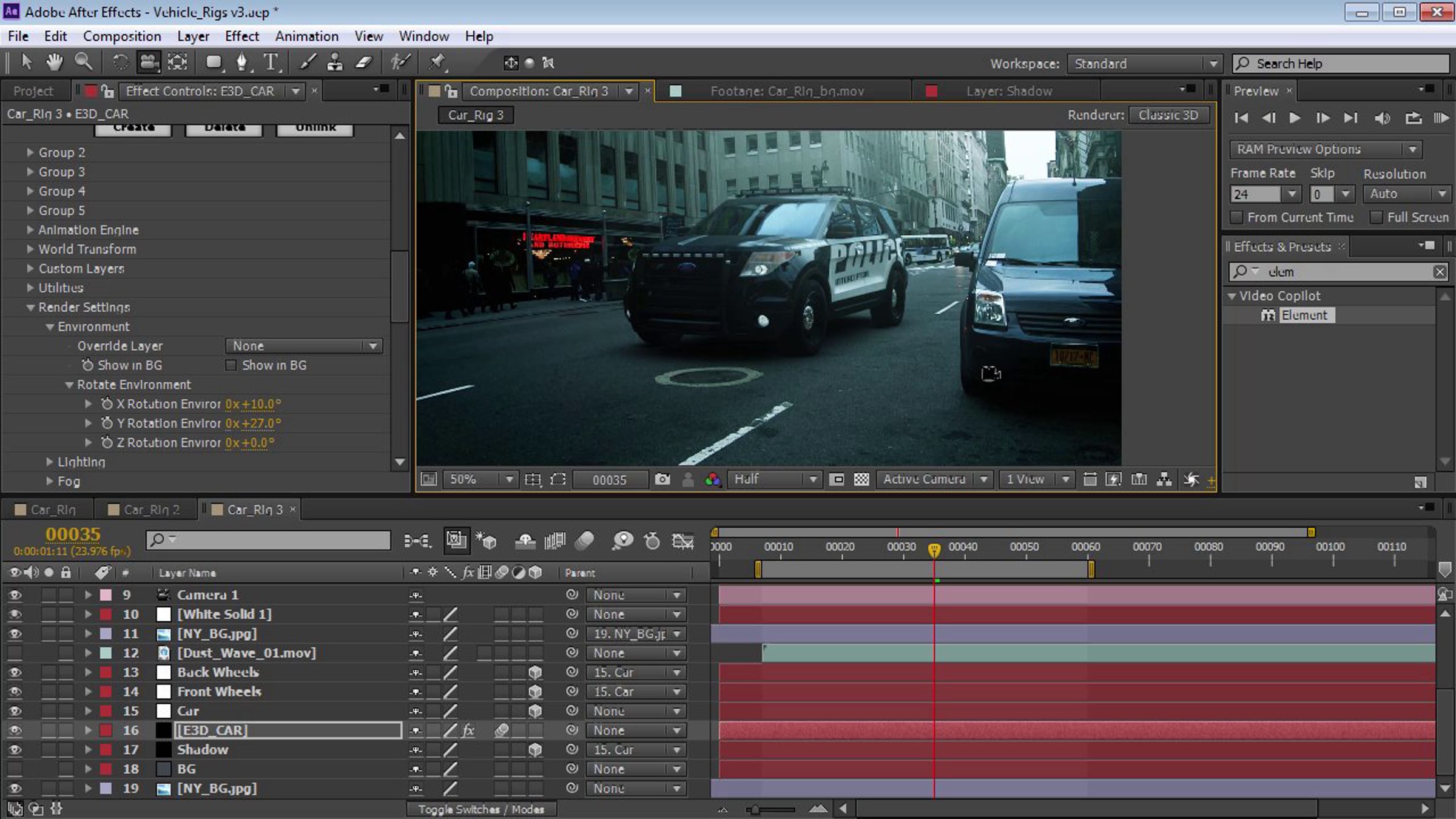The width and height of the screenshot is (1456, 819).
Task: Select the Unified Camera tool
Action: click(x=149, y=62)
